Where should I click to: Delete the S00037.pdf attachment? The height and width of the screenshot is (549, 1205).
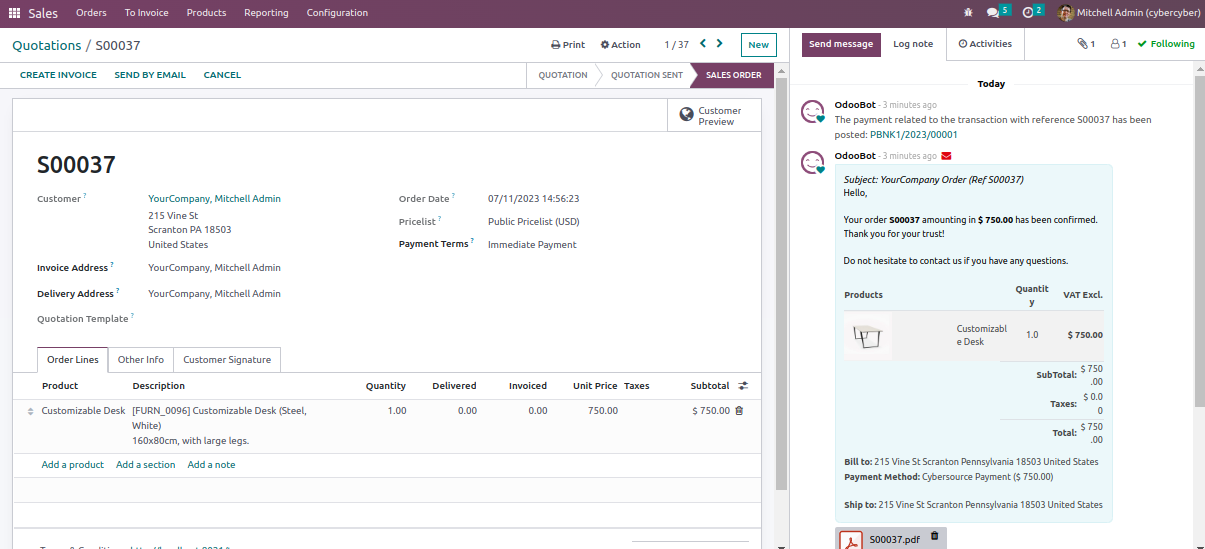934,536
